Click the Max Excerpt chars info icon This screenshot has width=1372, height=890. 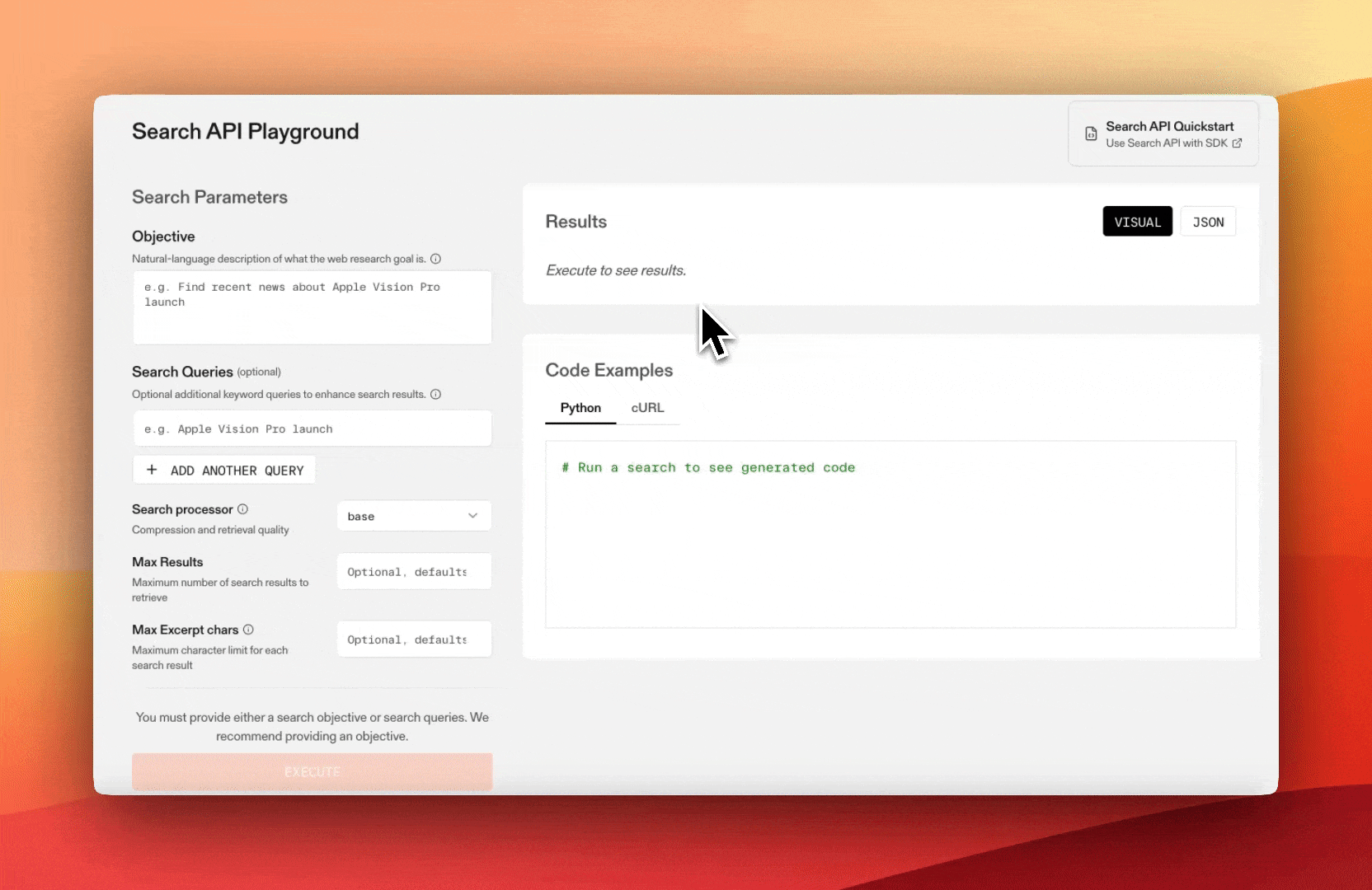pyautogui.click(x=247, y=630)
